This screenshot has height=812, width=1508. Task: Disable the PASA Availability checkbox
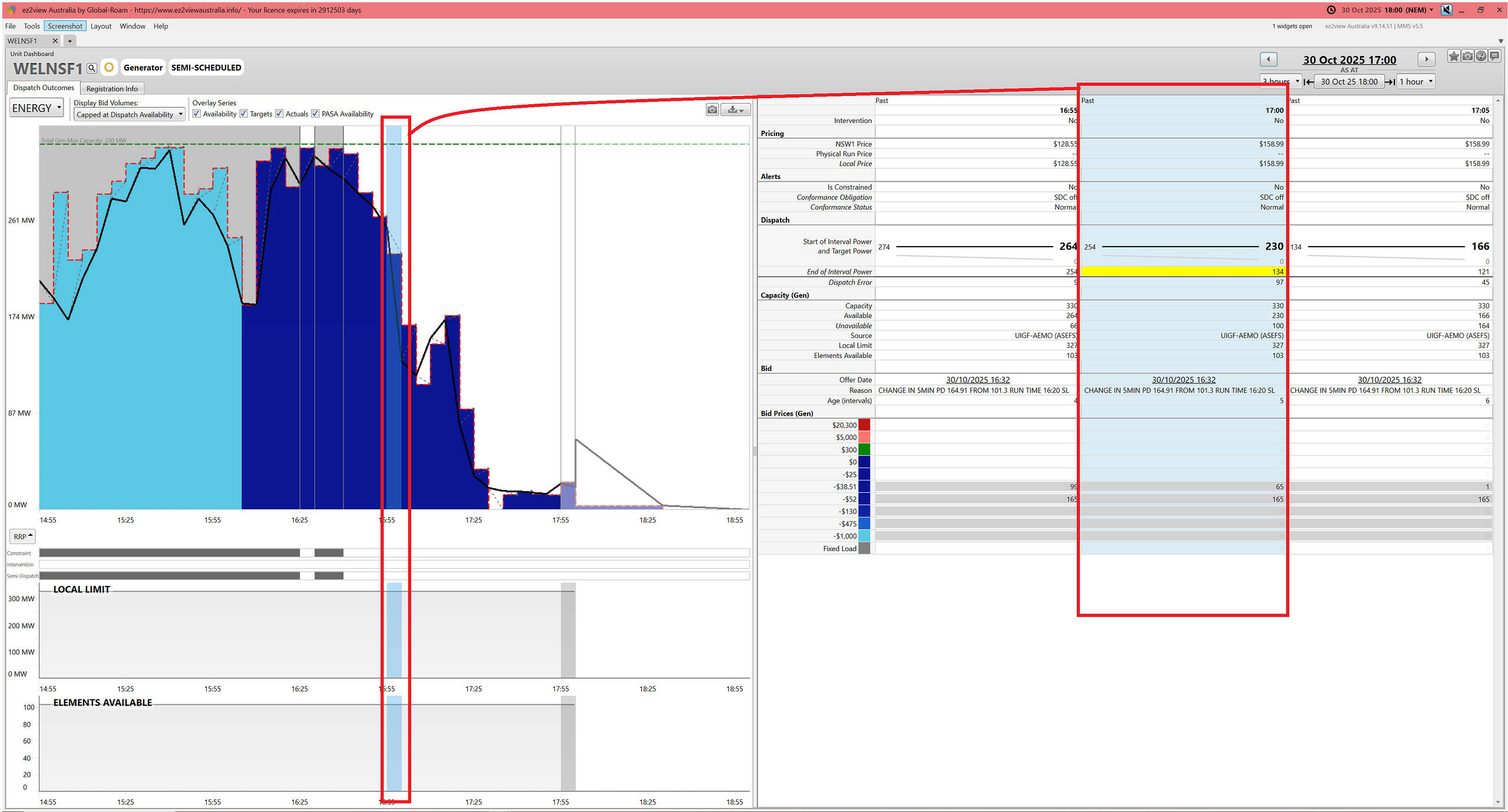click(x=316, y=114)
